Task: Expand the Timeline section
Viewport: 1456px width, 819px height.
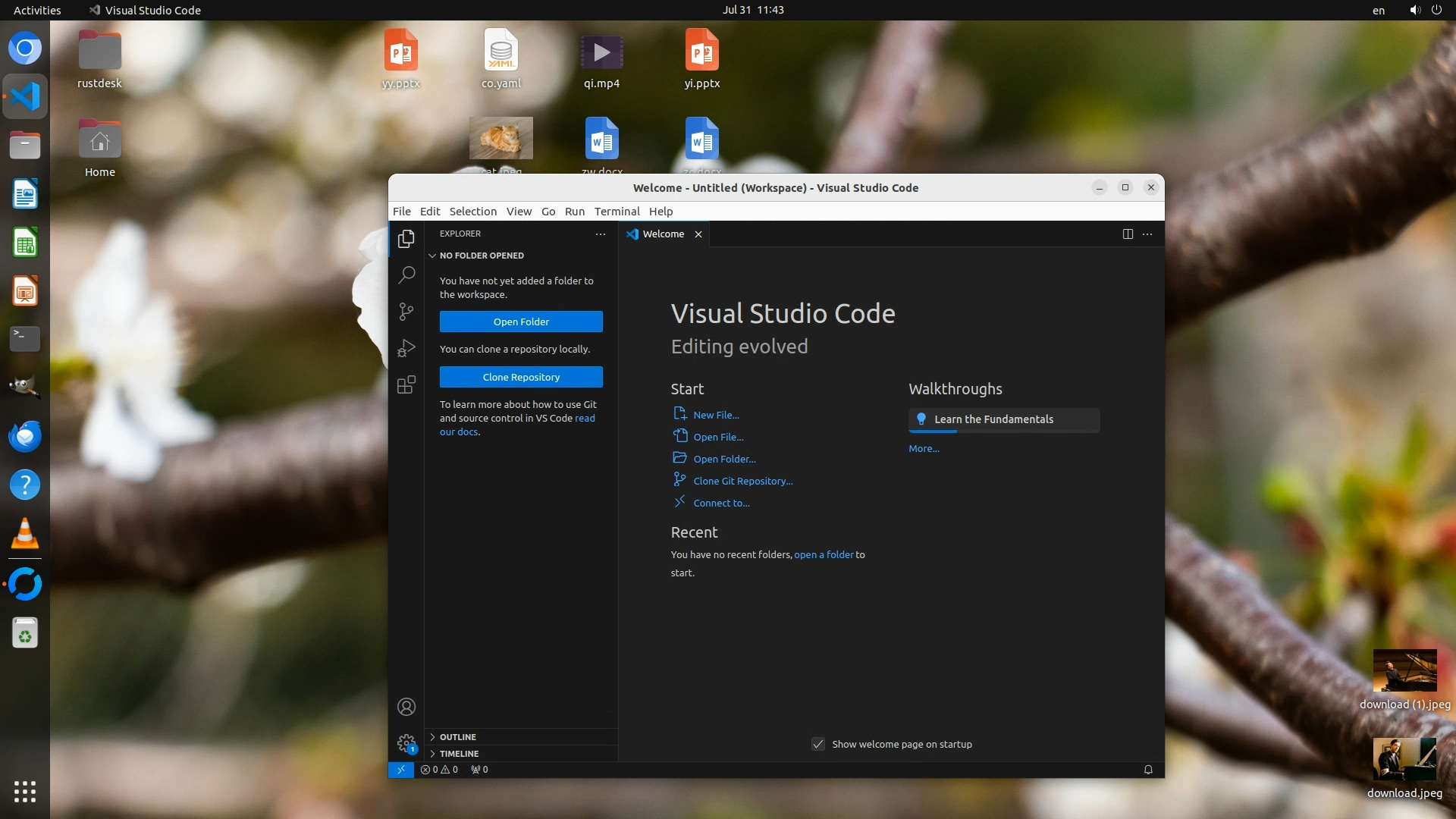Action: click(459, 754)
